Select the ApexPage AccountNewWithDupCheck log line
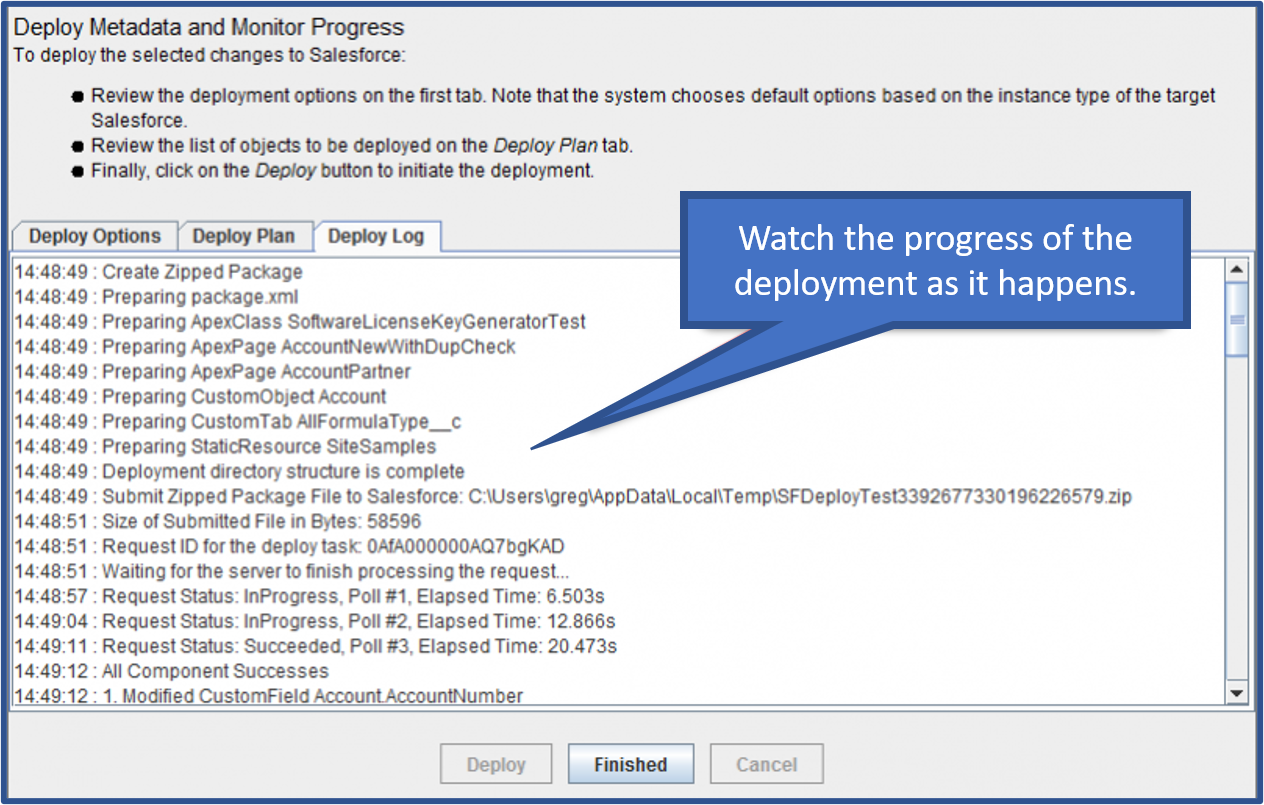The width and height of the screenshot is (1264, 805). coord(265,347)
